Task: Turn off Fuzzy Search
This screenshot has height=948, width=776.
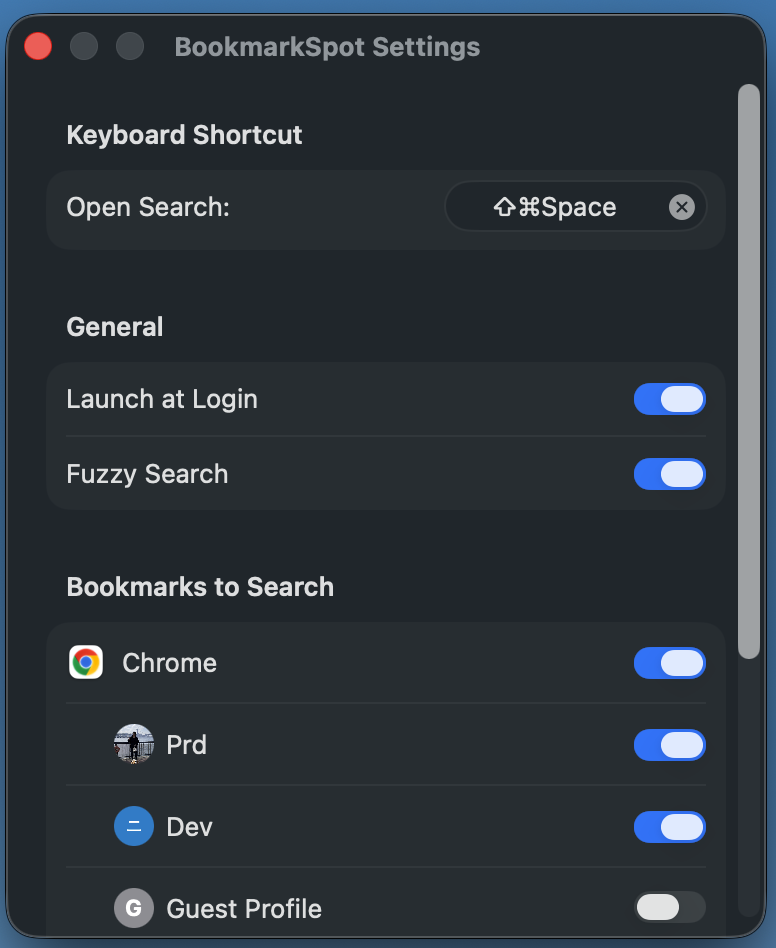Action: coord(670,474)
